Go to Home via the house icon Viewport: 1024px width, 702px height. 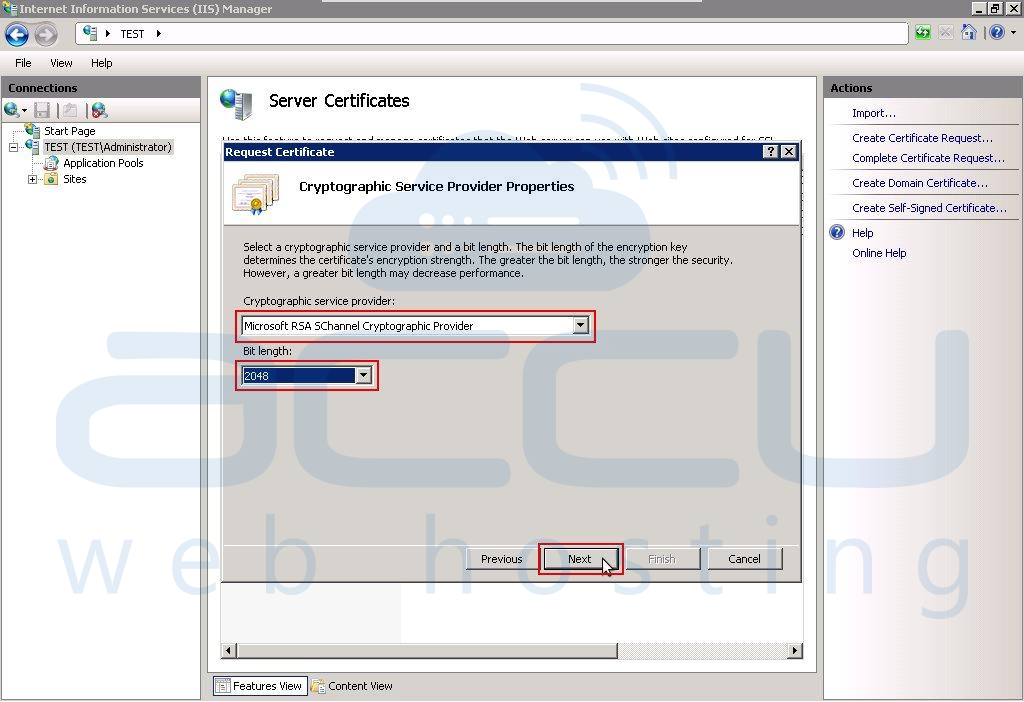coord(968,32)
